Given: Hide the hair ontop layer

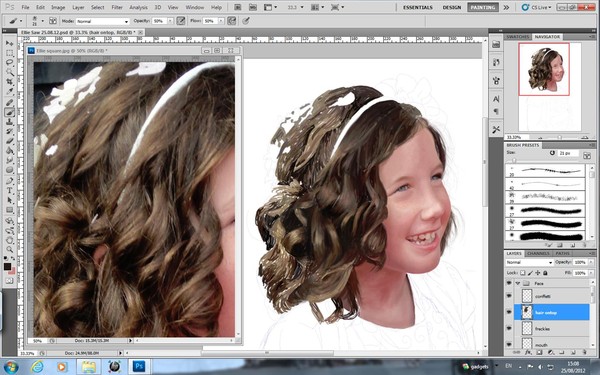Looking at the screenshot, I should [x=509, y=312].
